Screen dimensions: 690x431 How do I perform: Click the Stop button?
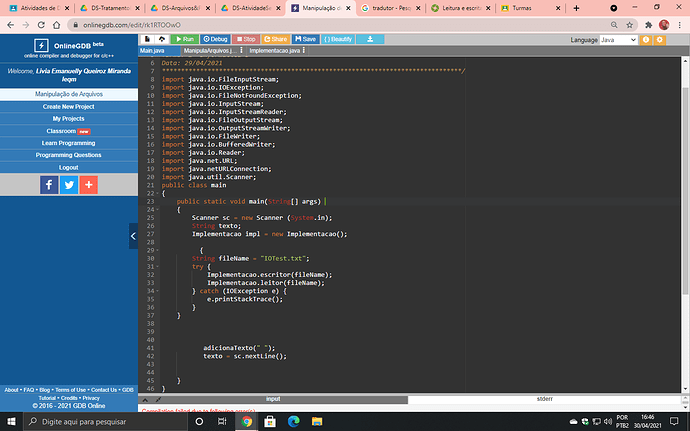[246, 39]
